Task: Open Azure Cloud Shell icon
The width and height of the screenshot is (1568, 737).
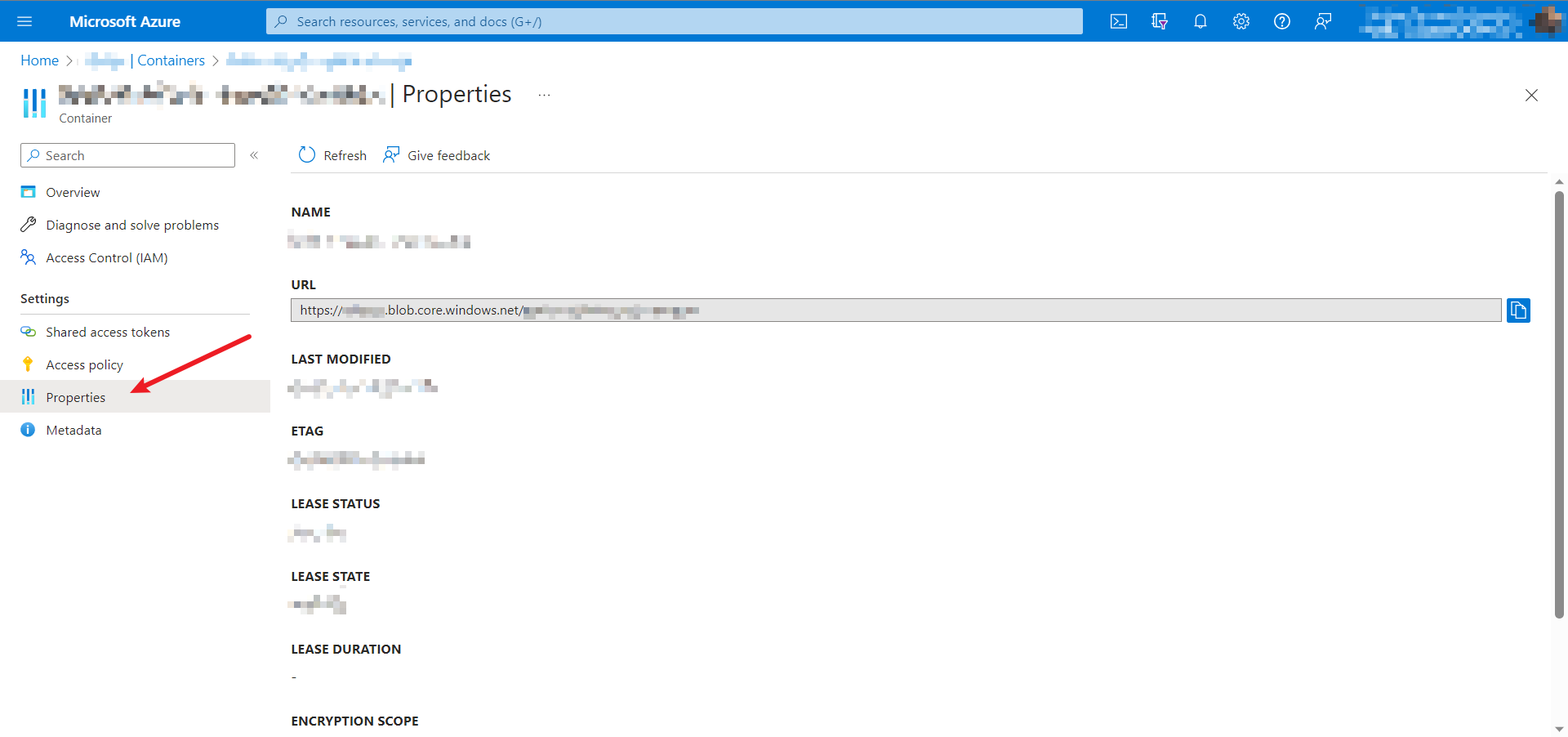Action: click(1118, 21)
